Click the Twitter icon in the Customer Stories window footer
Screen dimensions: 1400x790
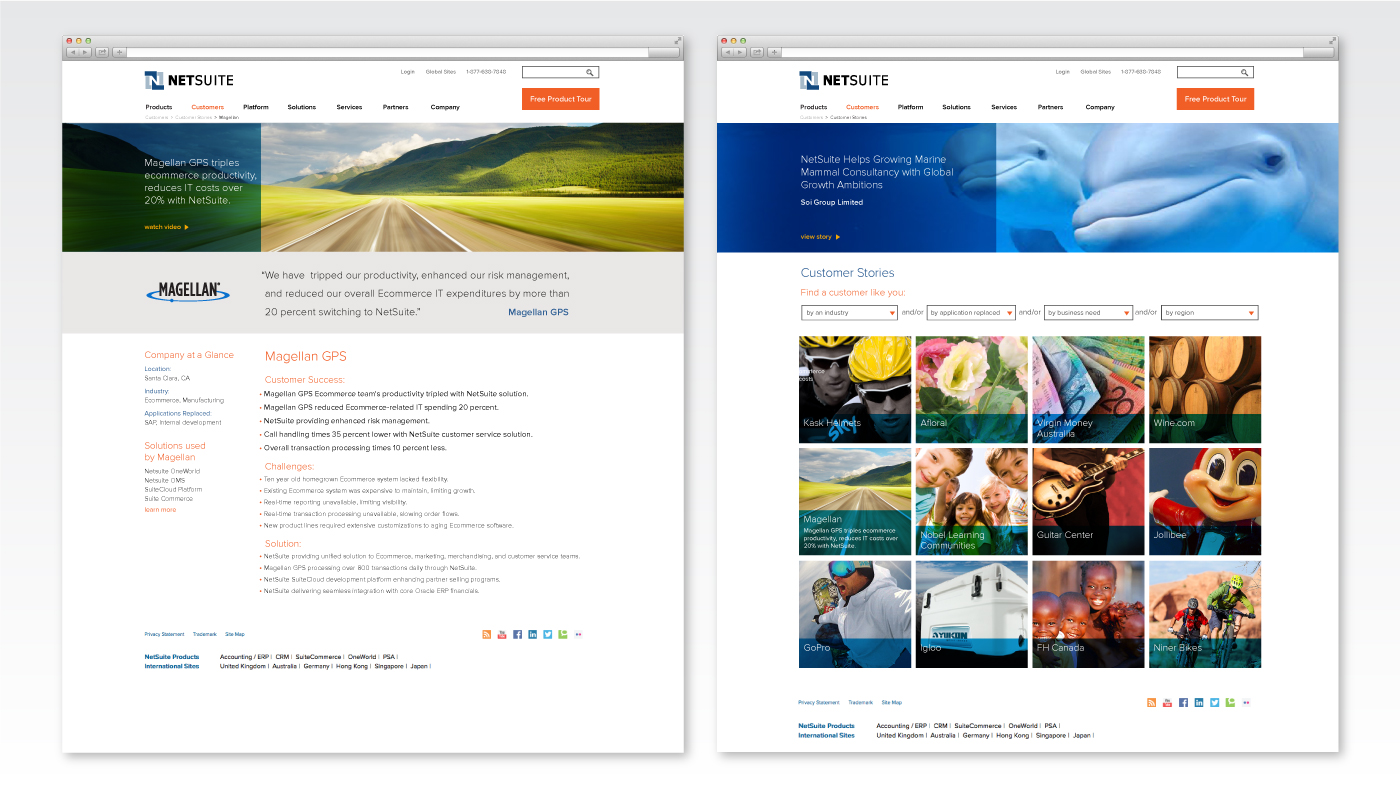[1214, 703]
